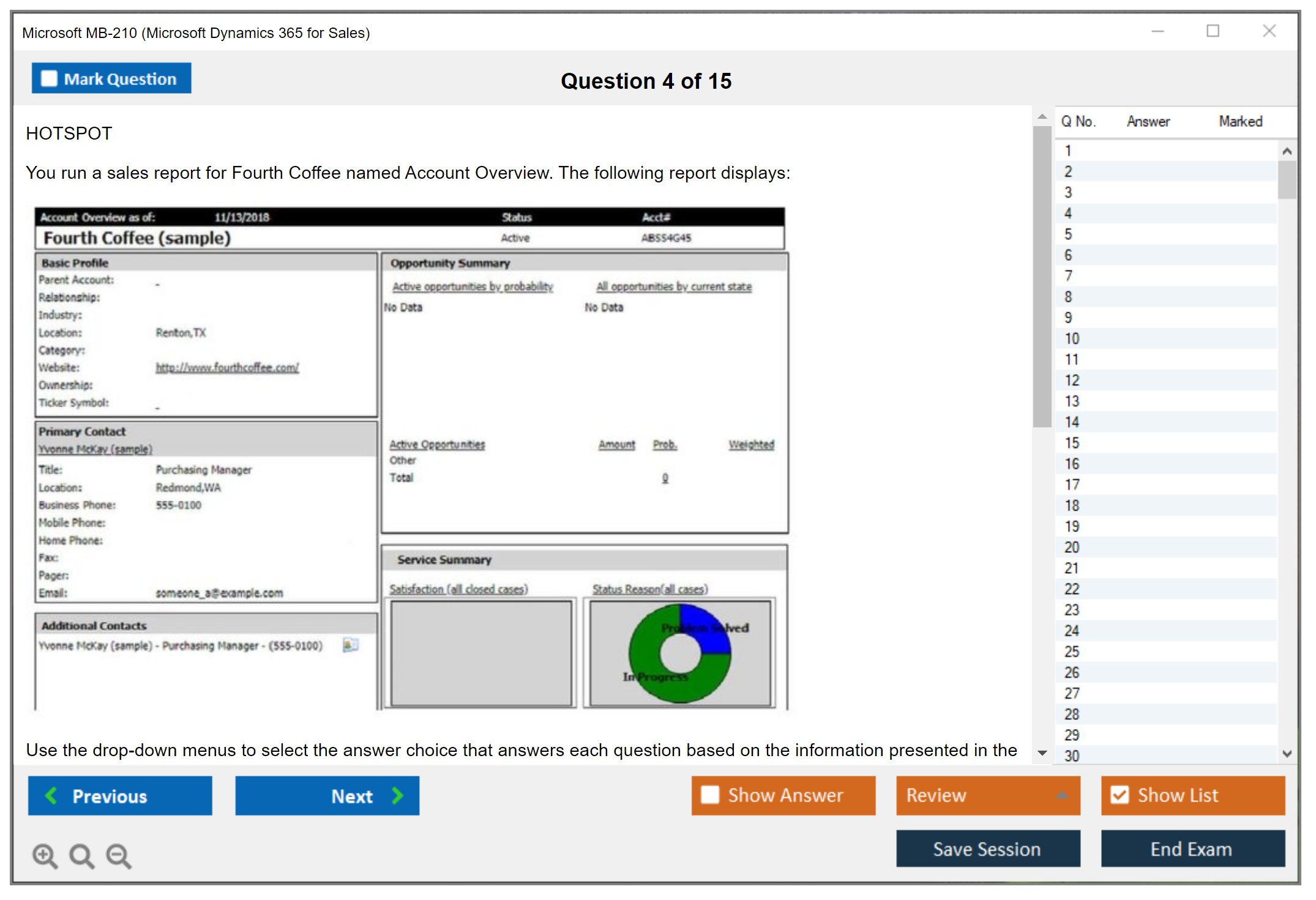
Task: Minimize the exam window
Action: tap(1157, 31)
